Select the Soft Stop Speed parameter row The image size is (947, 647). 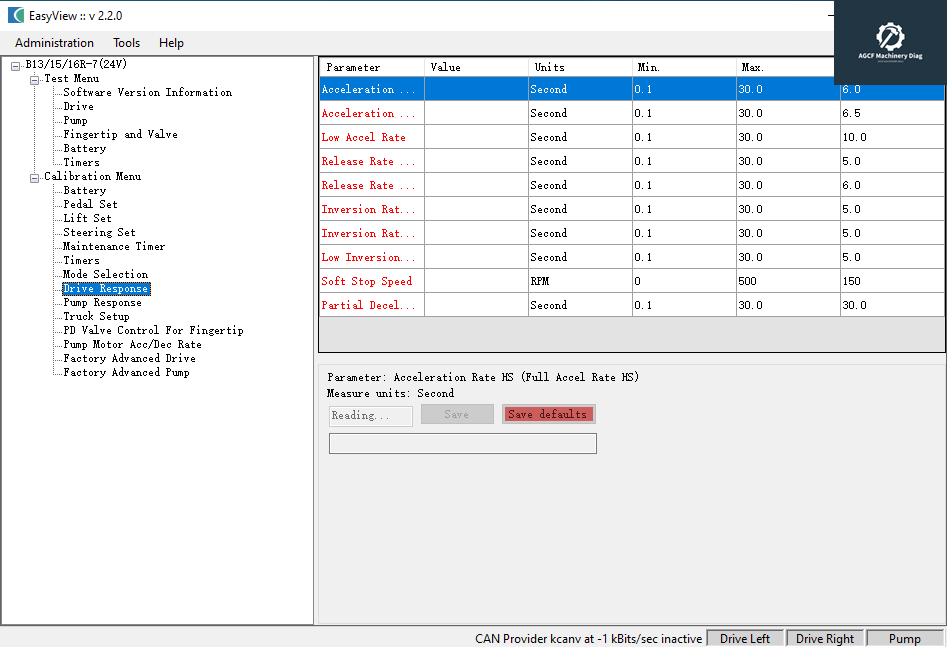[367, 282]
